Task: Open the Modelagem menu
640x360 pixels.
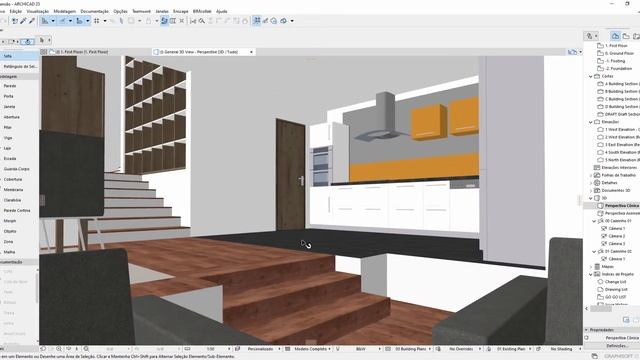Action: pos(64,11)
